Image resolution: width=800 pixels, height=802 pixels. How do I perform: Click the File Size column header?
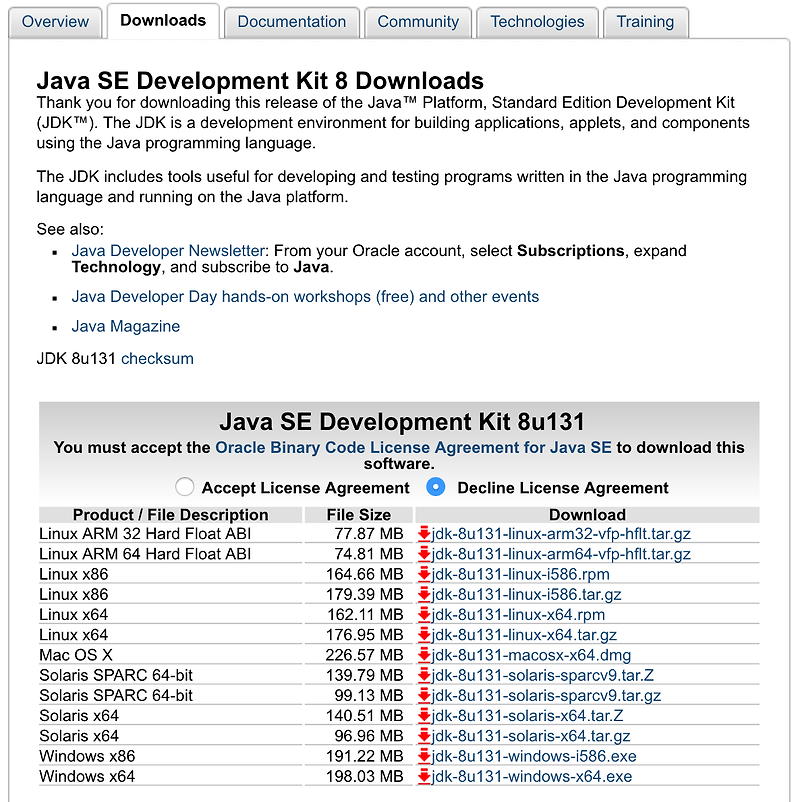click(359, 515)
